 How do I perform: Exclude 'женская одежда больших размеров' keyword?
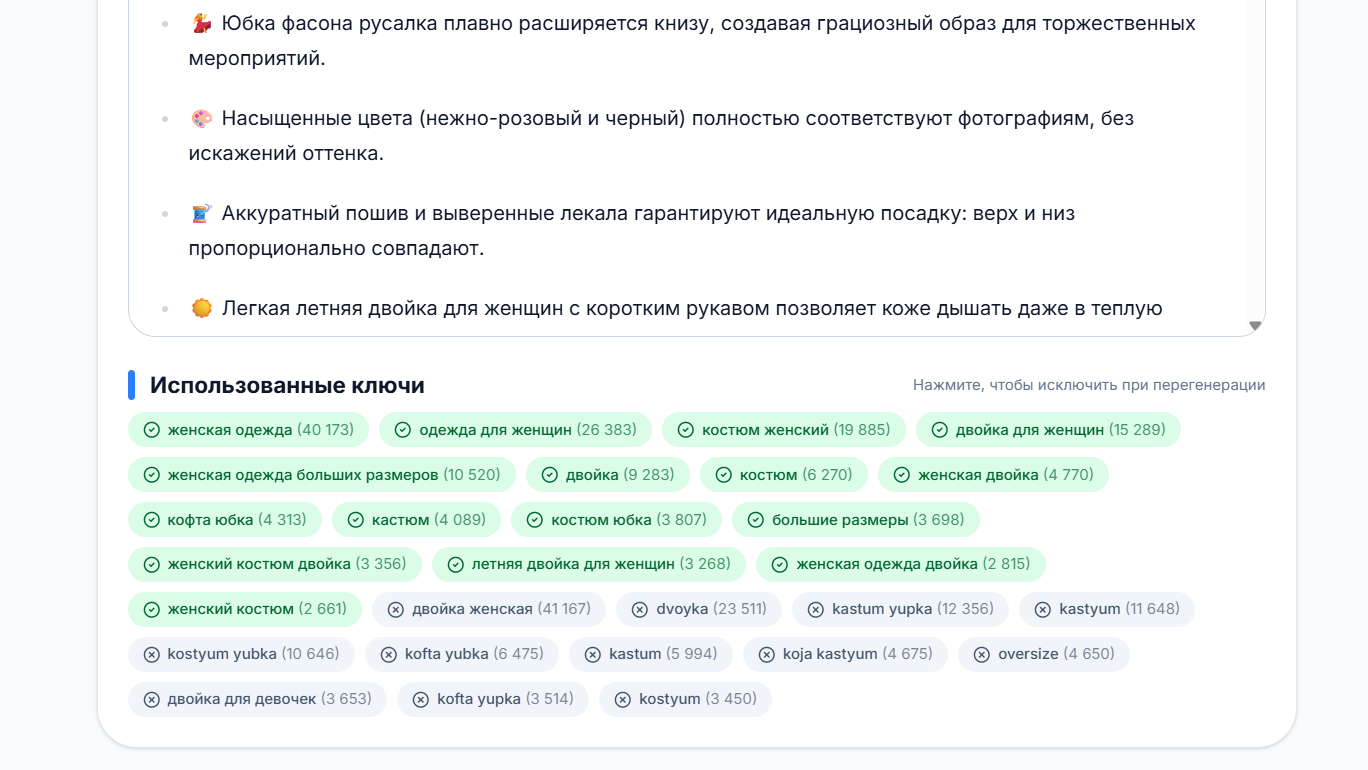pos(322,475)
